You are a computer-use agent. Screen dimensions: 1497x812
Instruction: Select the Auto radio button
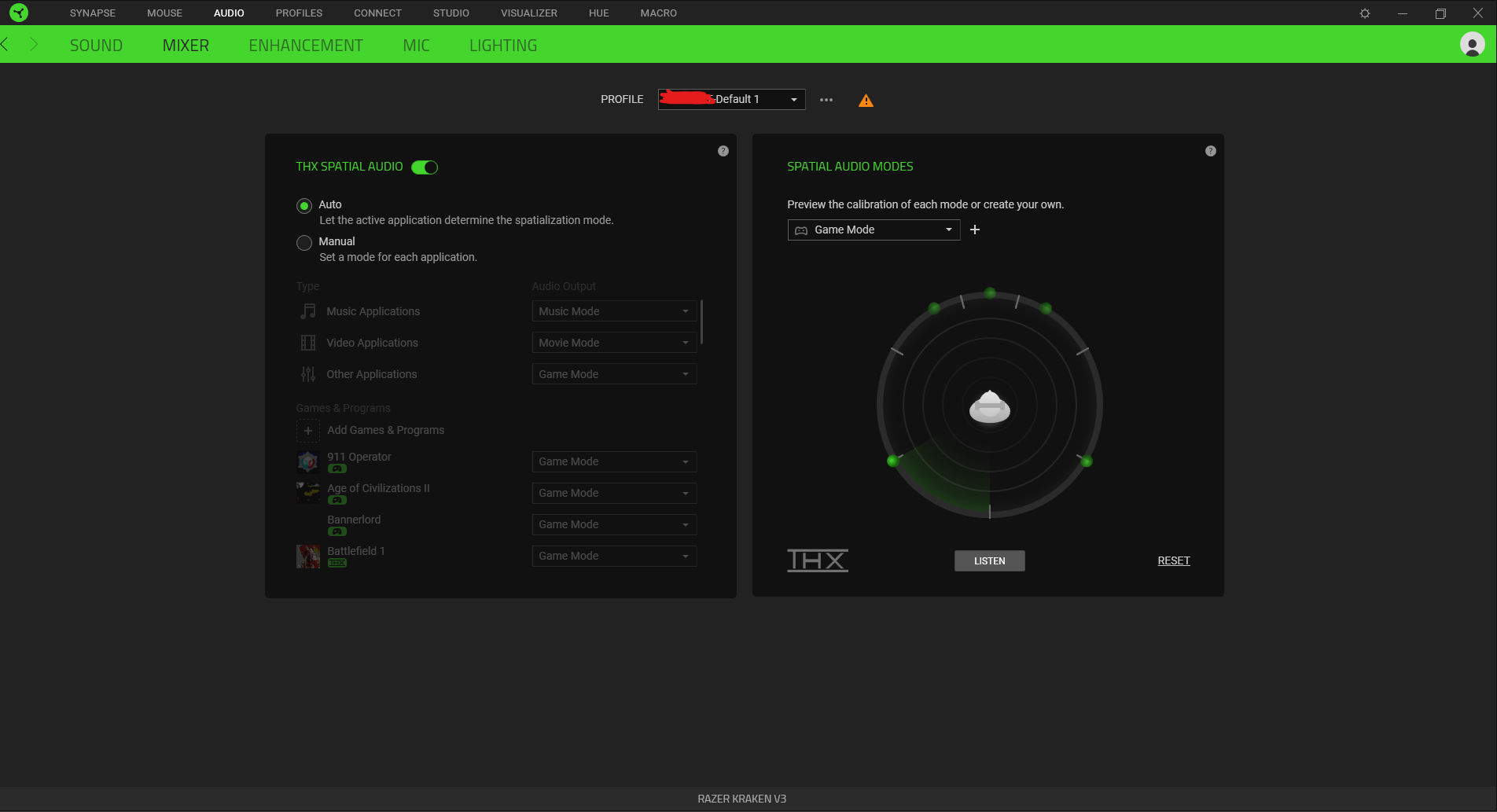tap(304, 206)
